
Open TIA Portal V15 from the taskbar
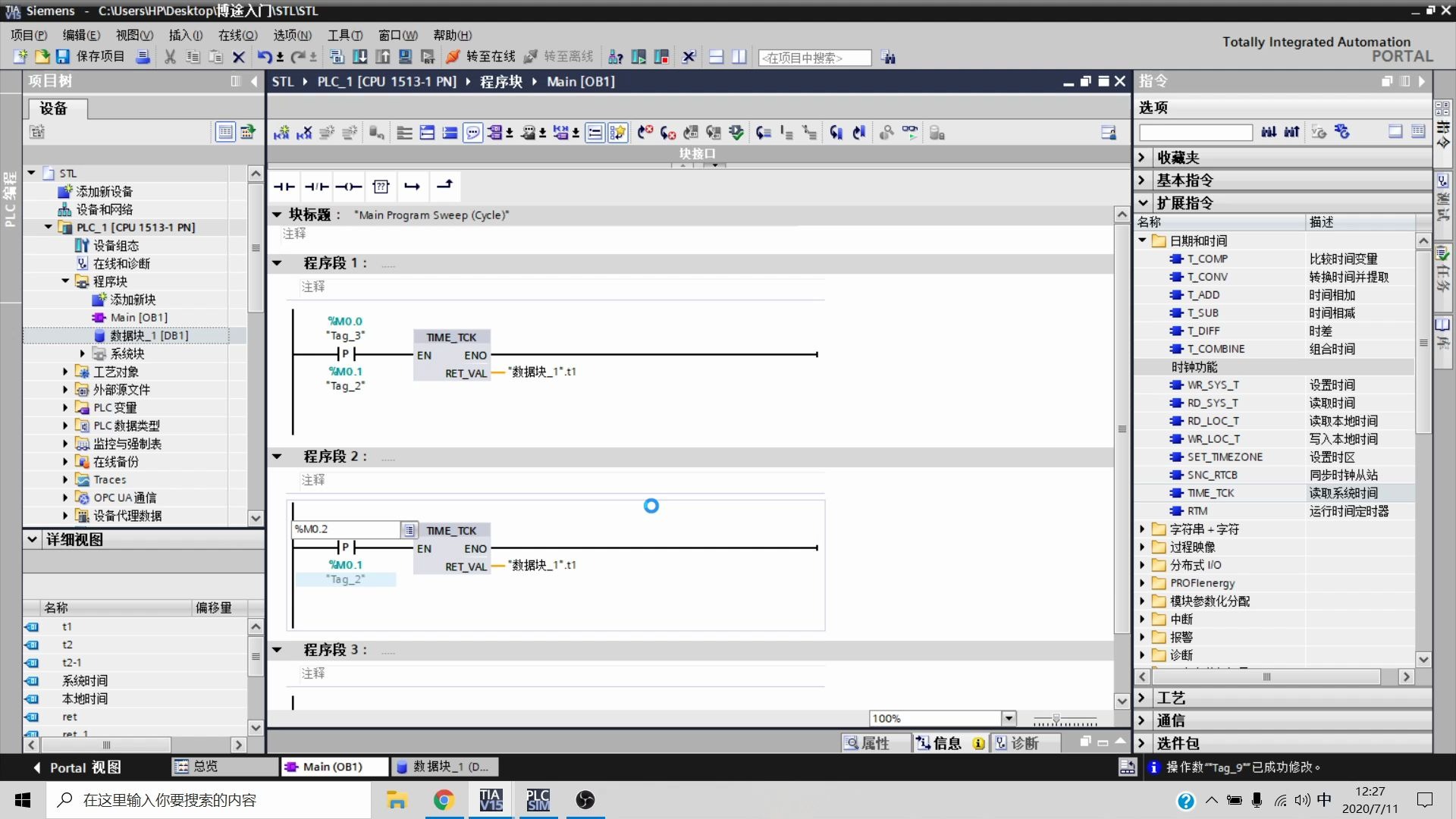(x=491, y=800)
